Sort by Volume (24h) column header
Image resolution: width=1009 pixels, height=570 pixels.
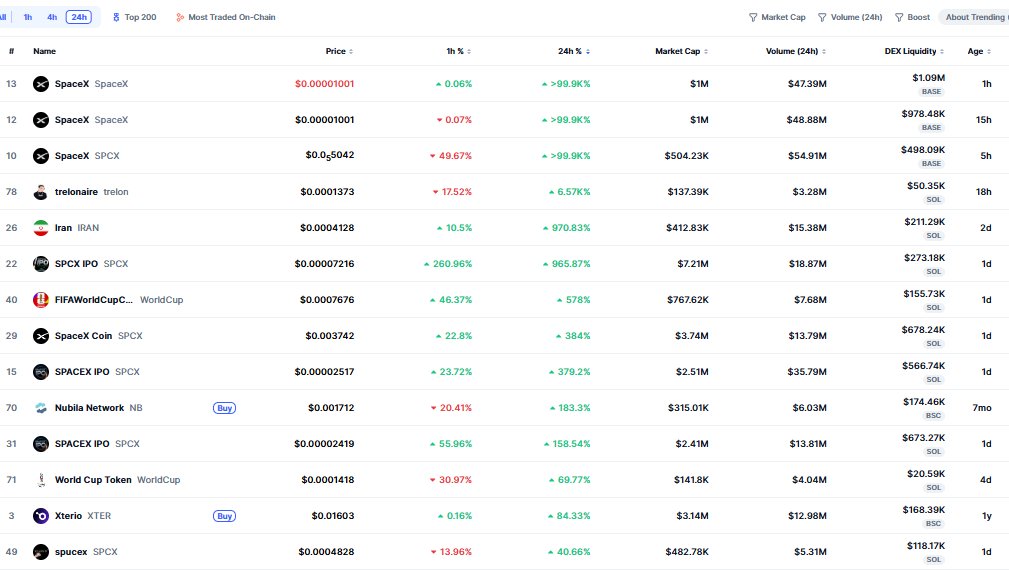796,51
